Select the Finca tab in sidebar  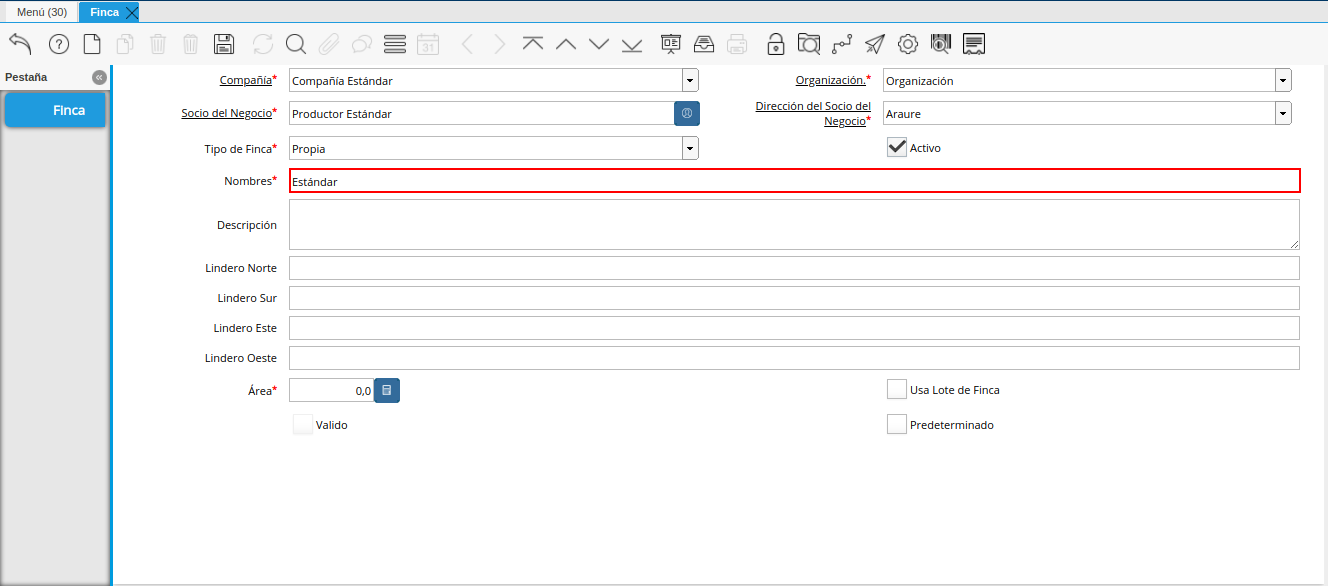pyautogui.click(x=56, y=110)
